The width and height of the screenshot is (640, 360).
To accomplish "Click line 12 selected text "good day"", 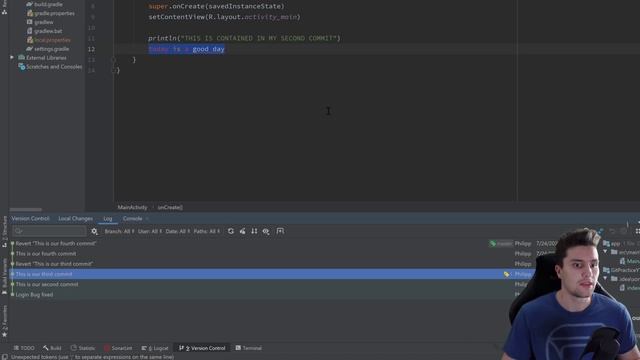I will click(x=208, y=49).
